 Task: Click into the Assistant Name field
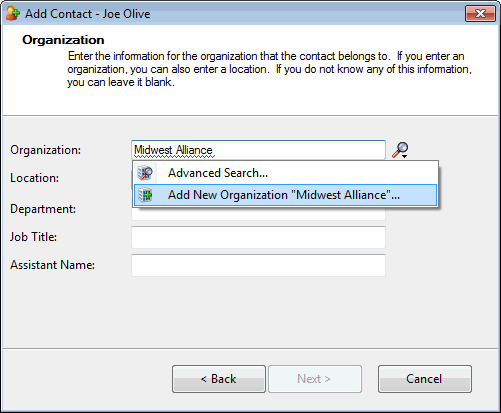click(258, 265)
